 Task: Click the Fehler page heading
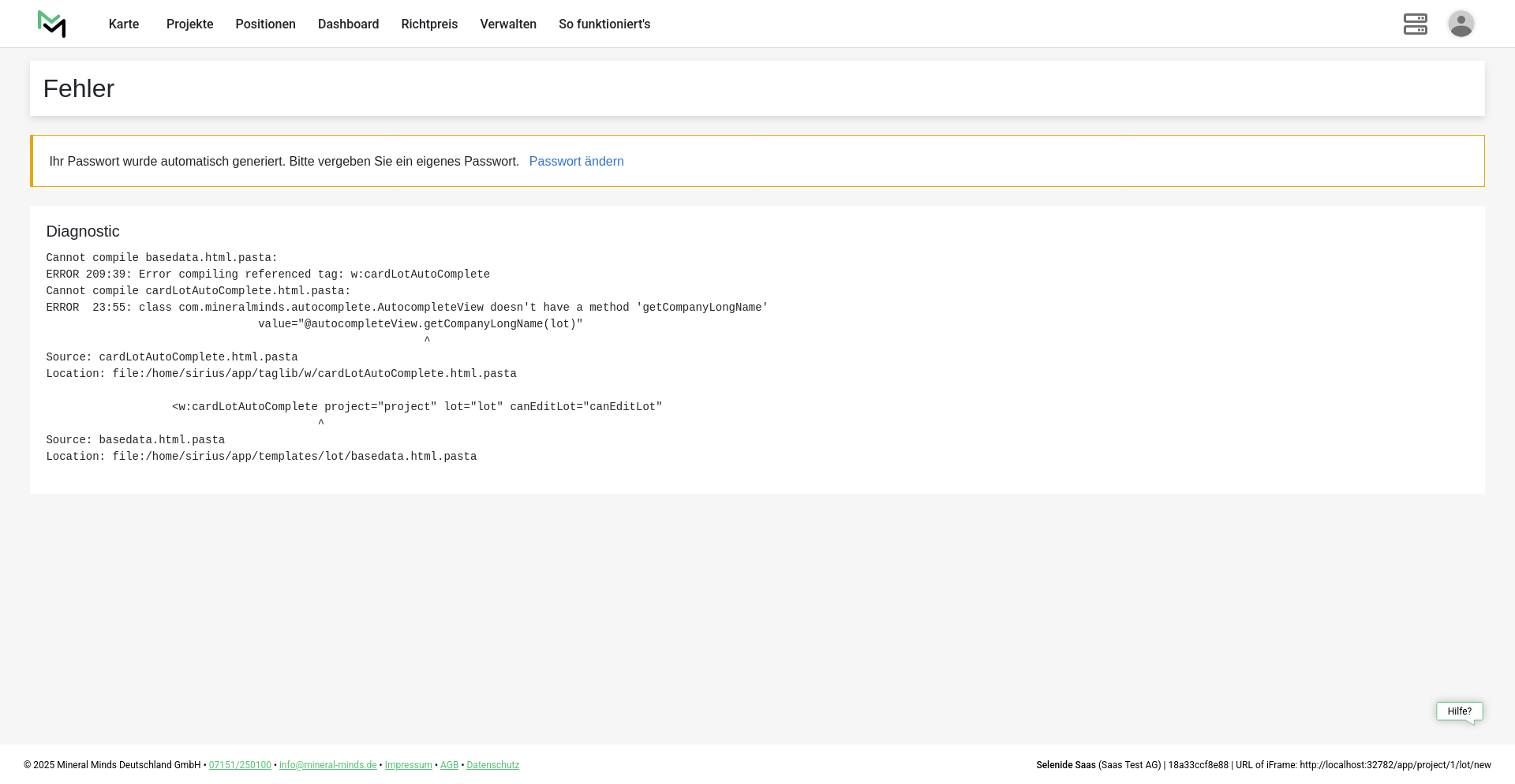(79, 89)
